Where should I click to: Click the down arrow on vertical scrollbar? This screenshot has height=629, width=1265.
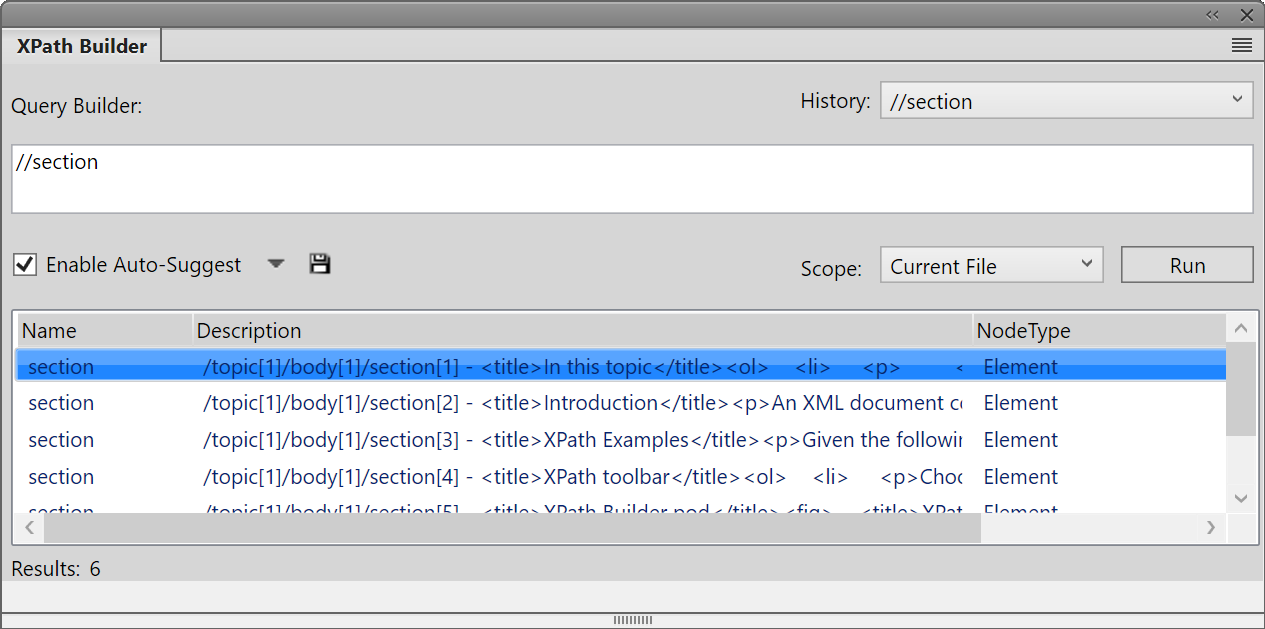(x=1241, y=498)
